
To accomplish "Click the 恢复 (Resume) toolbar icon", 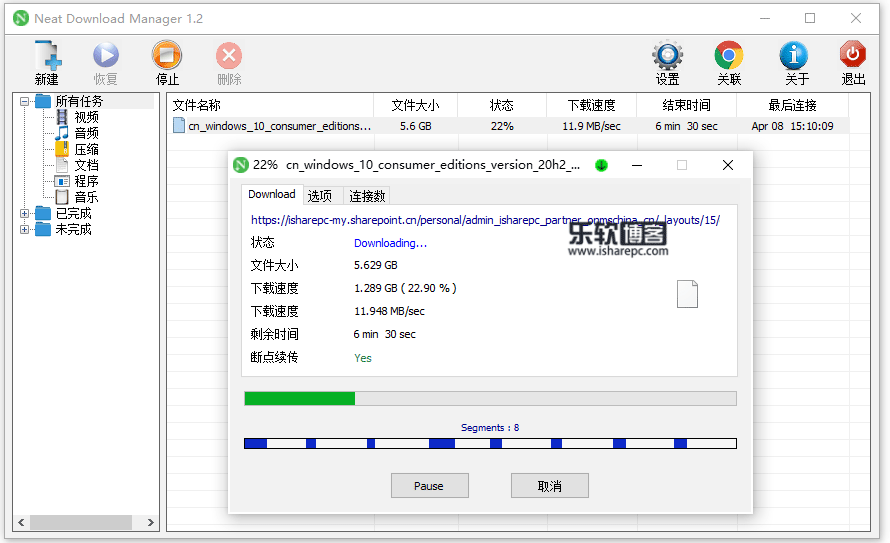I will (106, 56).
